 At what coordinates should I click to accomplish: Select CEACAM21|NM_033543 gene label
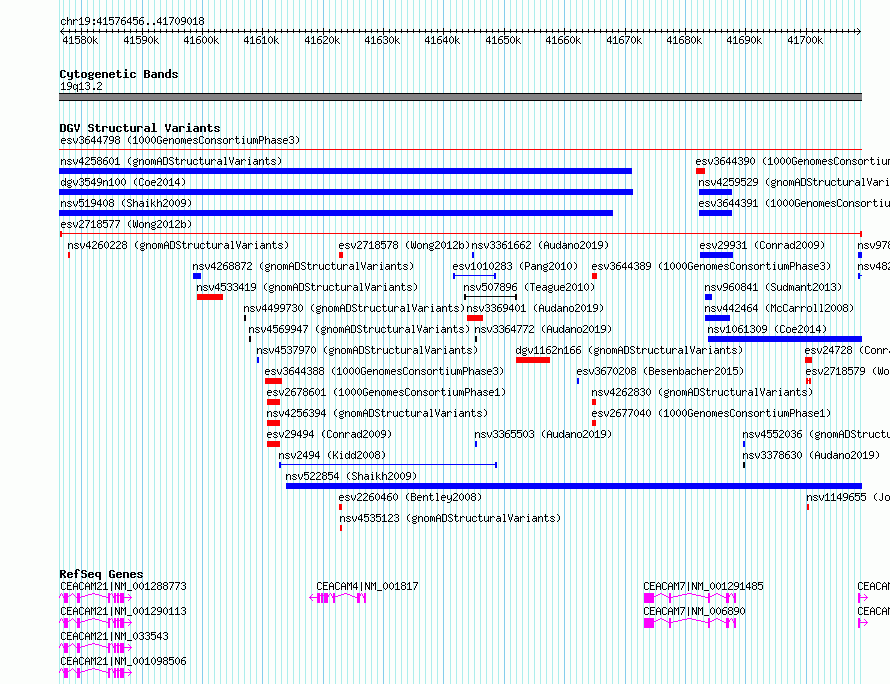[114, 636]
